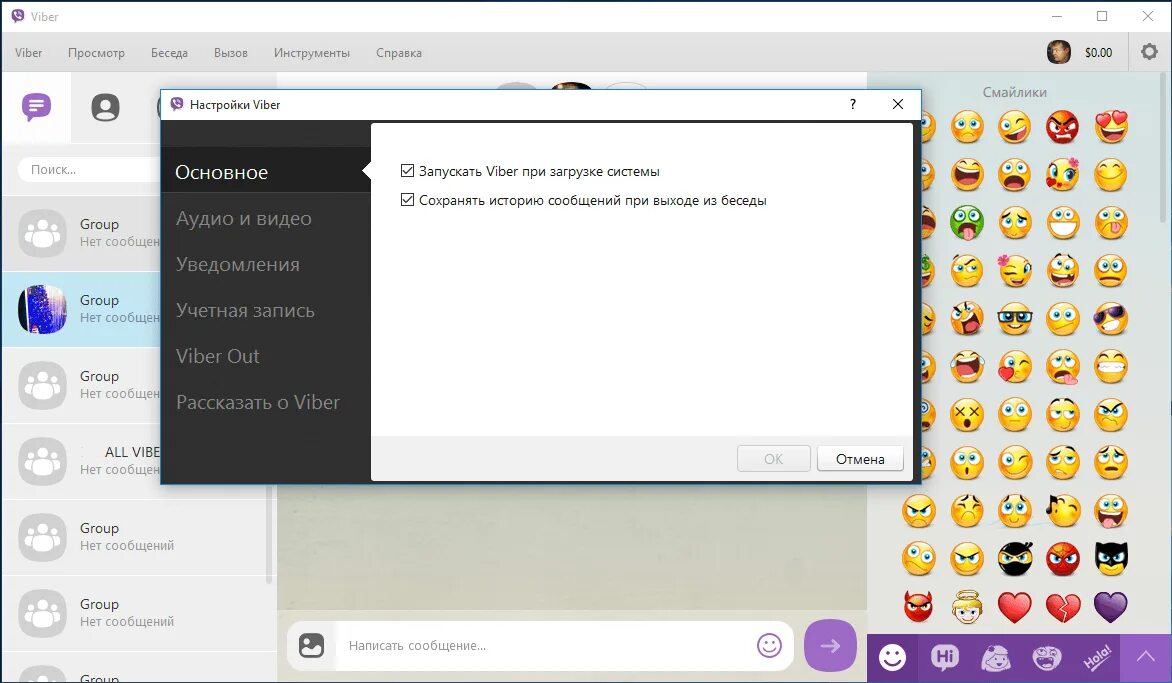Open the Просмотр menu

tap(96, 52)
